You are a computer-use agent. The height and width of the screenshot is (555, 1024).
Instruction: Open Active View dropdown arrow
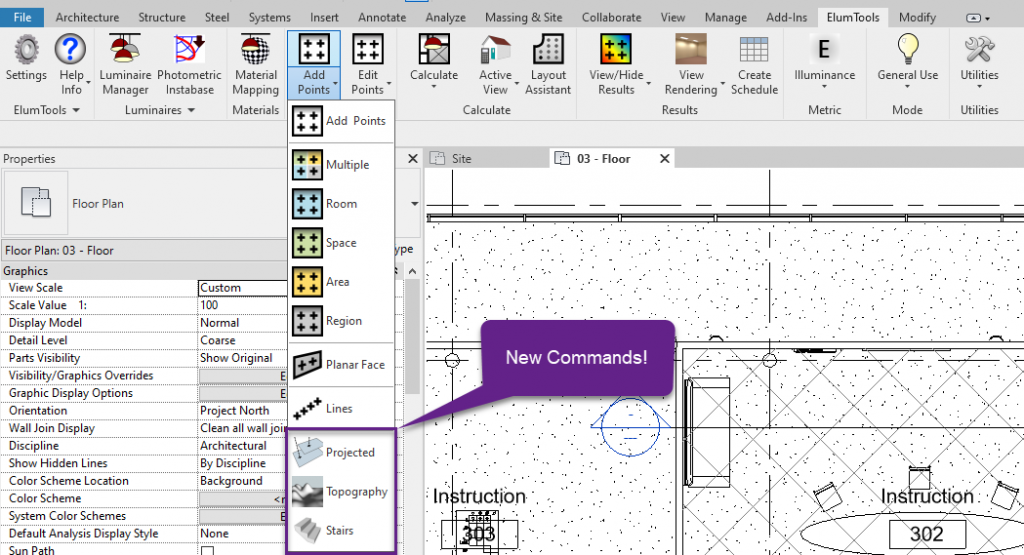[516, 84]
